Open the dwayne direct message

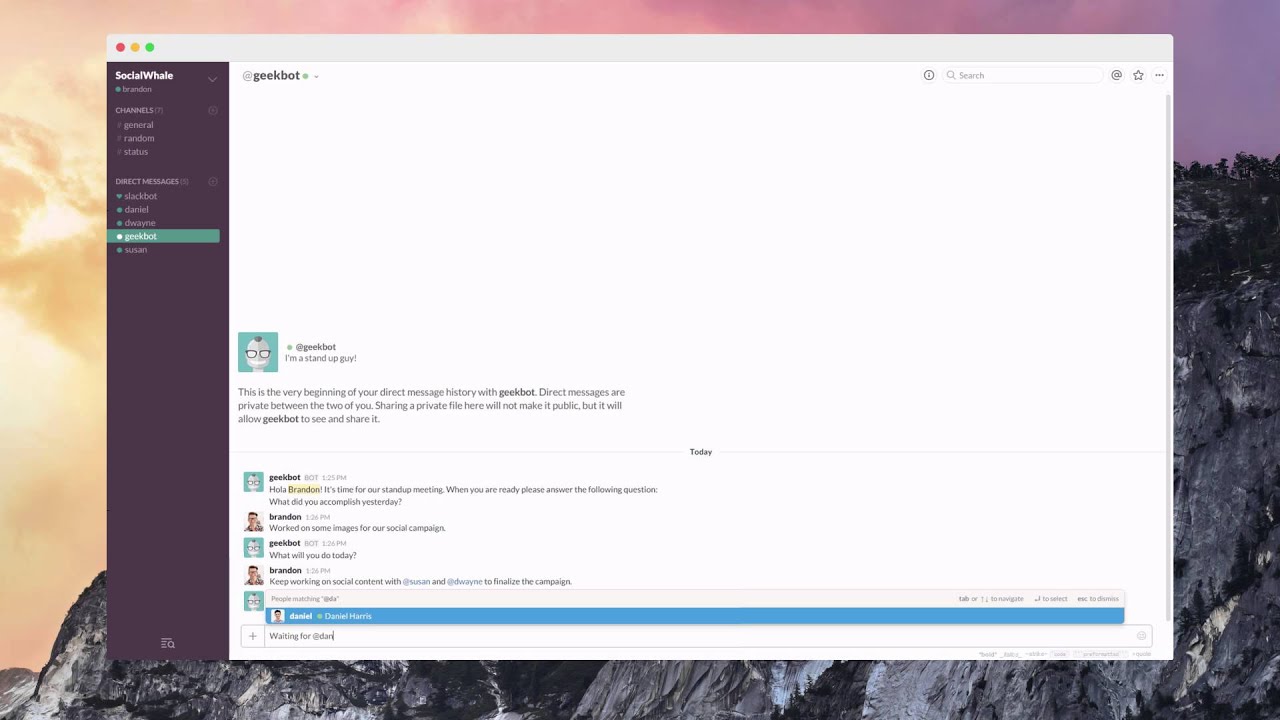pyautogui.click(x=139, y=223)
